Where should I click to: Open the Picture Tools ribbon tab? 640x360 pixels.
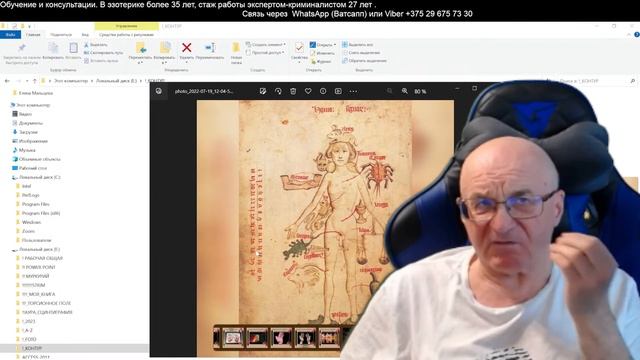[126, 35]
